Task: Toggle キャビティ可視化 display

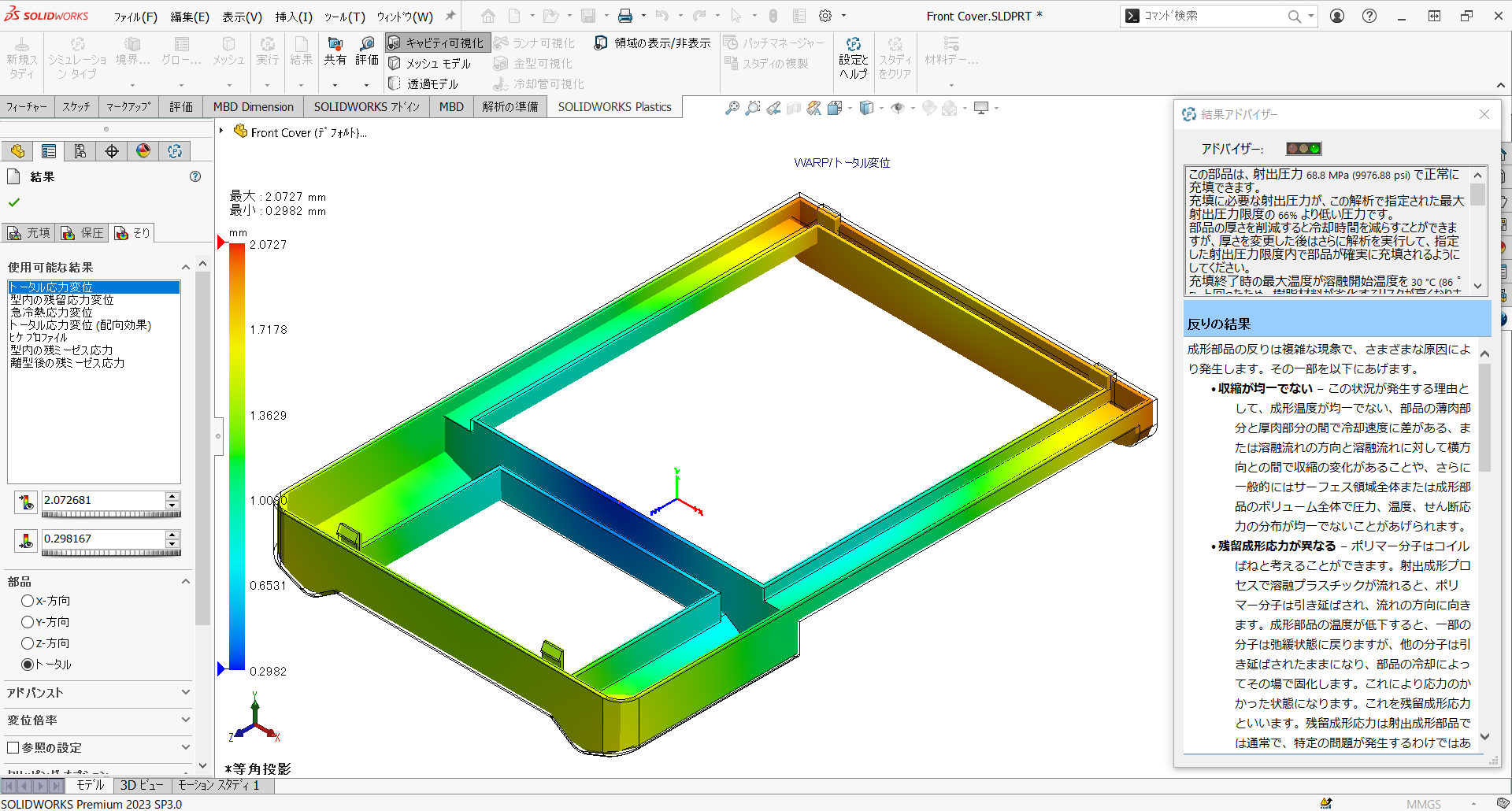Action: [437, 43]
